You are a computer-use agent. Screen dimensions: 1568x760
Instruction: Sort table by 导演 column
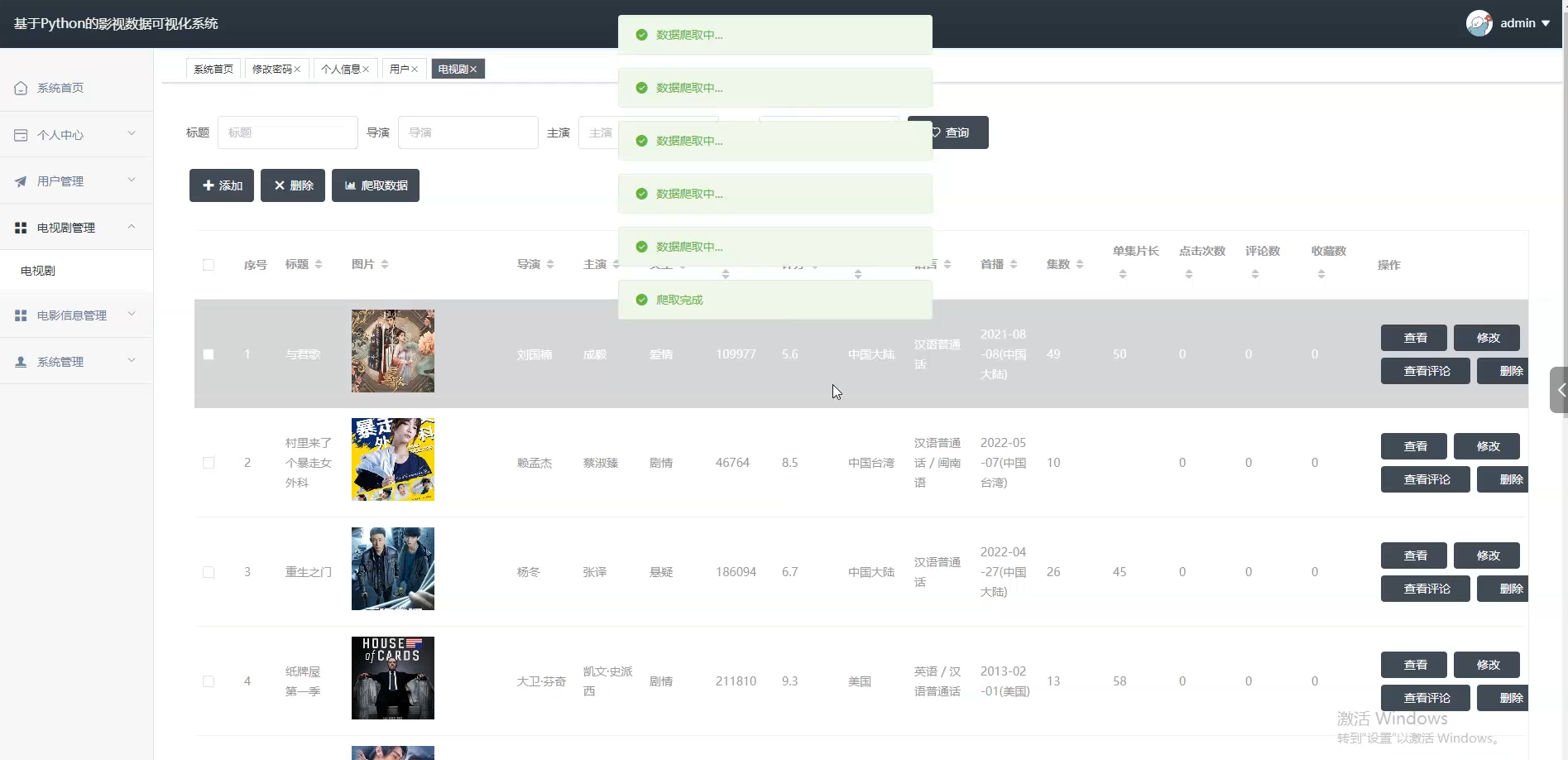pyautogui.click(x=550, y=264)
